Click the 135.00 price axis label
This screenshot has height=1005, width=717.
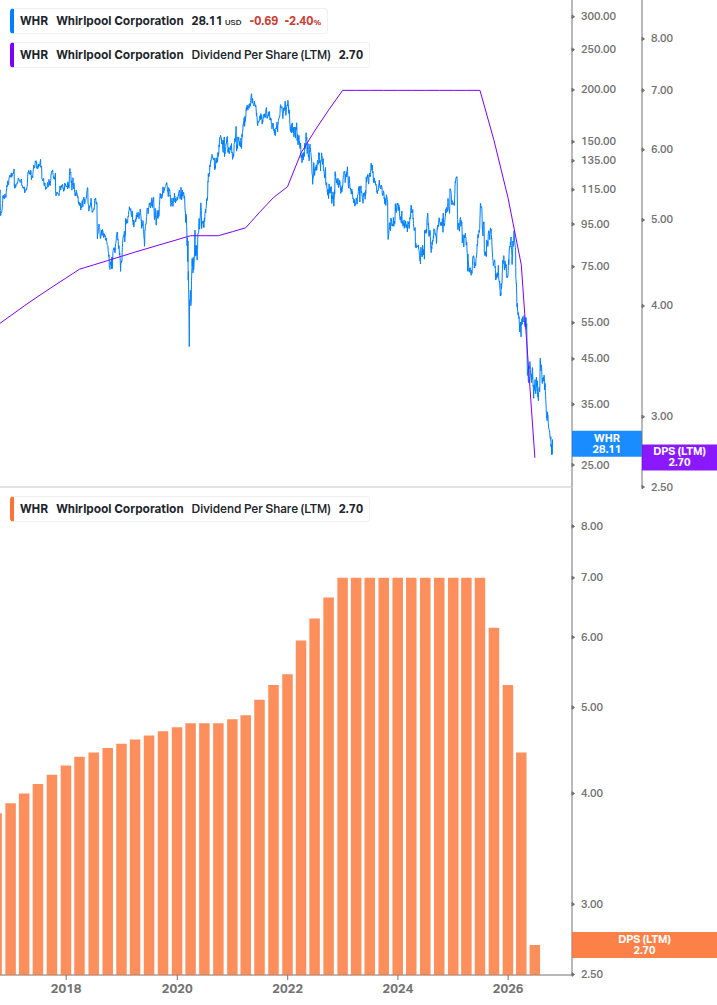pos(598,160)
